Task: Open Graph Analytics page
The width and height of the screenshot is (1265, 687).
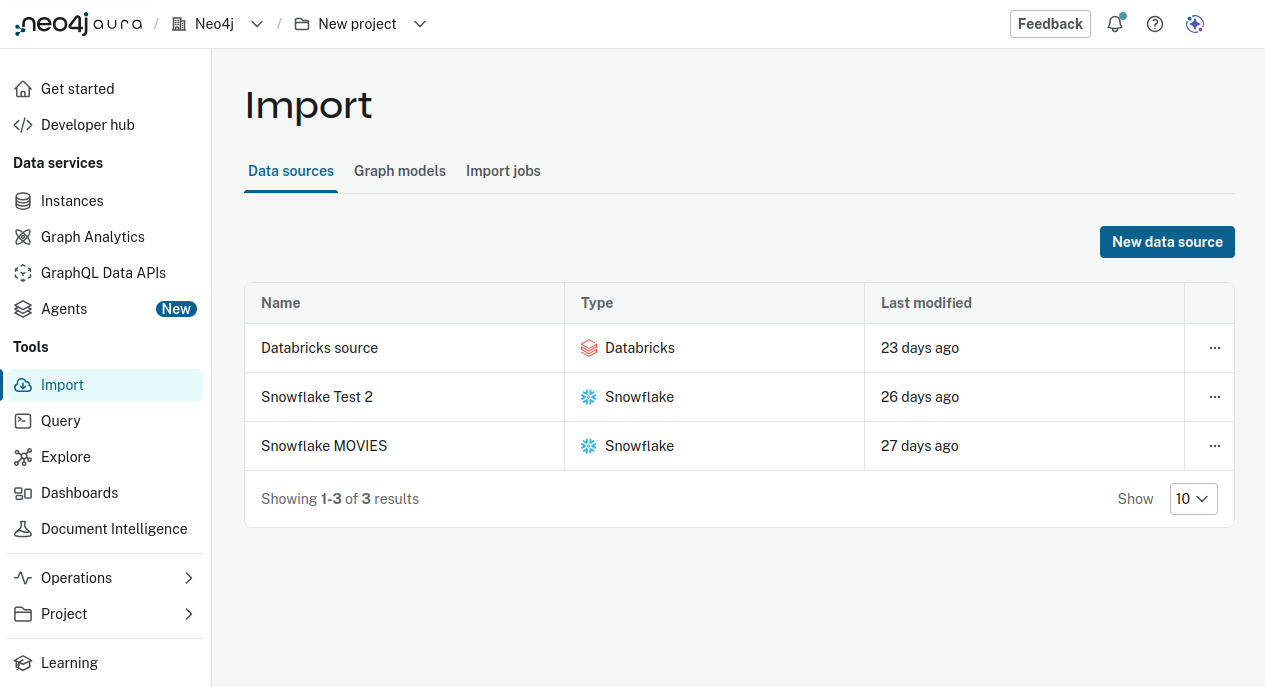Action: point(105,237)
